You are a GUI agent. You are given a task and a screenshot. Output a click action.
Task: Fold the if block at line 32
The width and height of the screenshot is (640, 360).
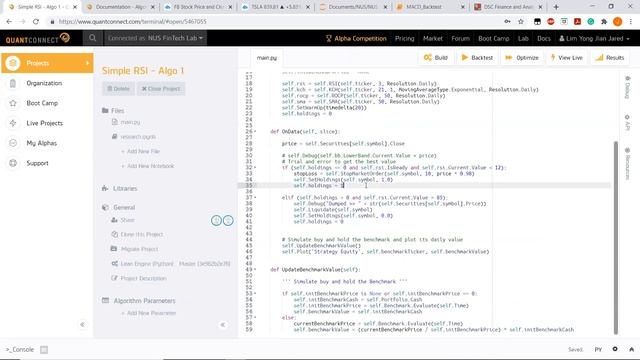[x=256, y=167]
